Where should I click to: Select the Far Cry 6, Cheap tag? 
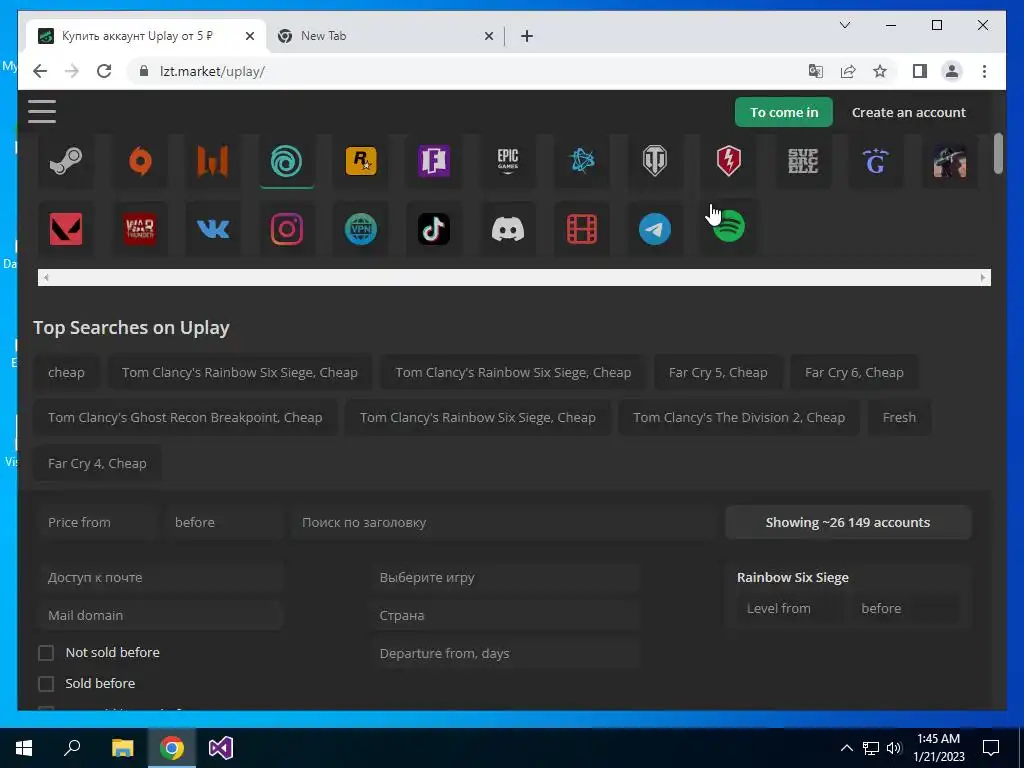[854, 372]
